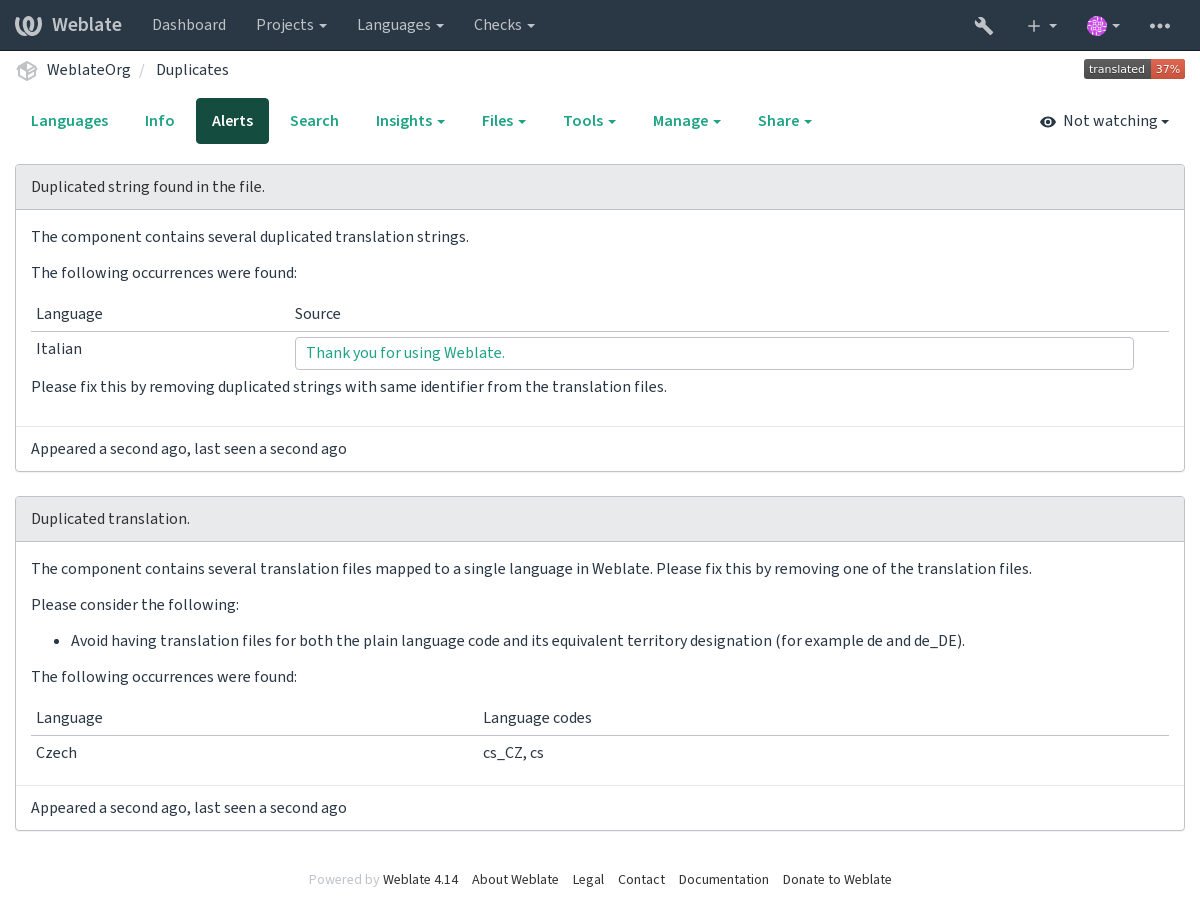
Task: Switch to the Languages tab
Action: pos(69,121)
